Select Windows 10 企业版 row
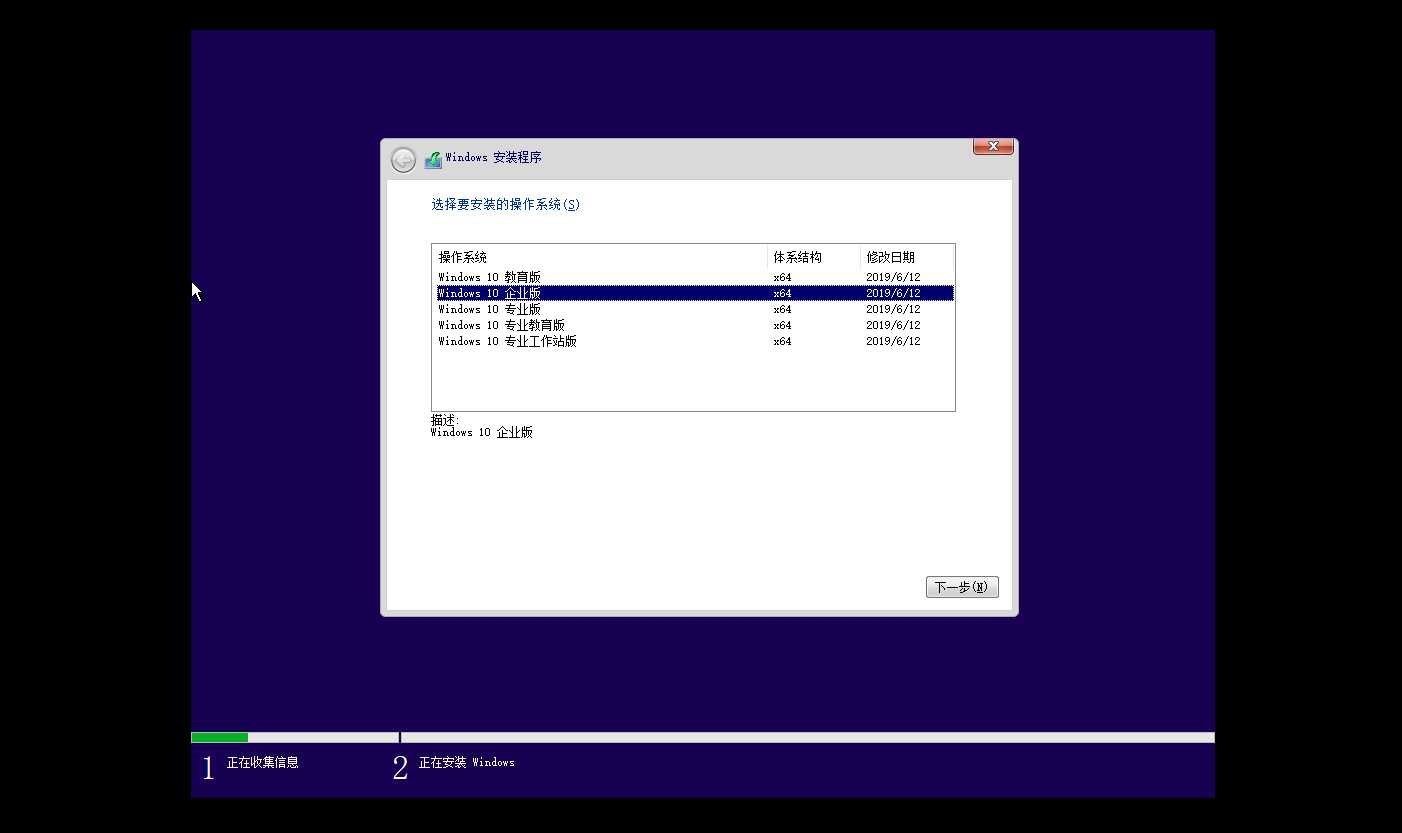Screen dimensions: 1402x833 [693, 293]
